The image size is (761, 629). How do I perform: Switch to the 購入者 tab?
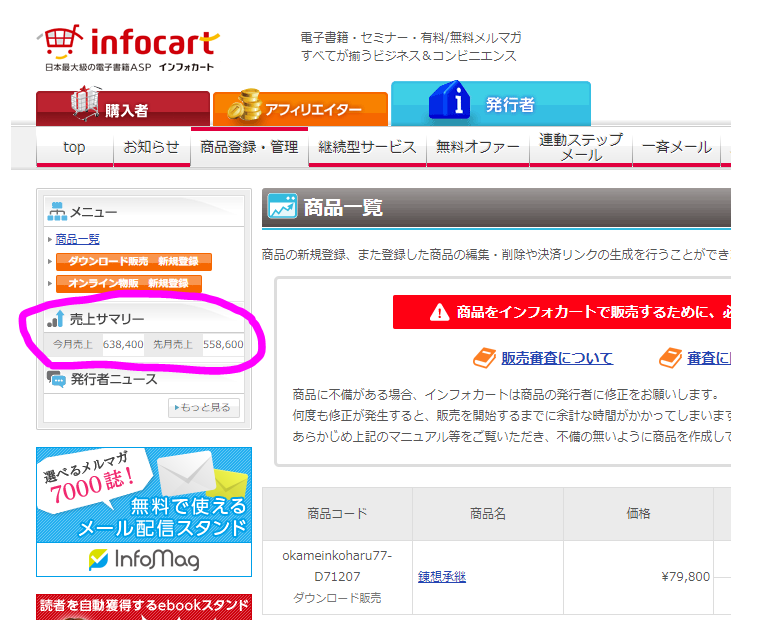[x=123, y=109]
